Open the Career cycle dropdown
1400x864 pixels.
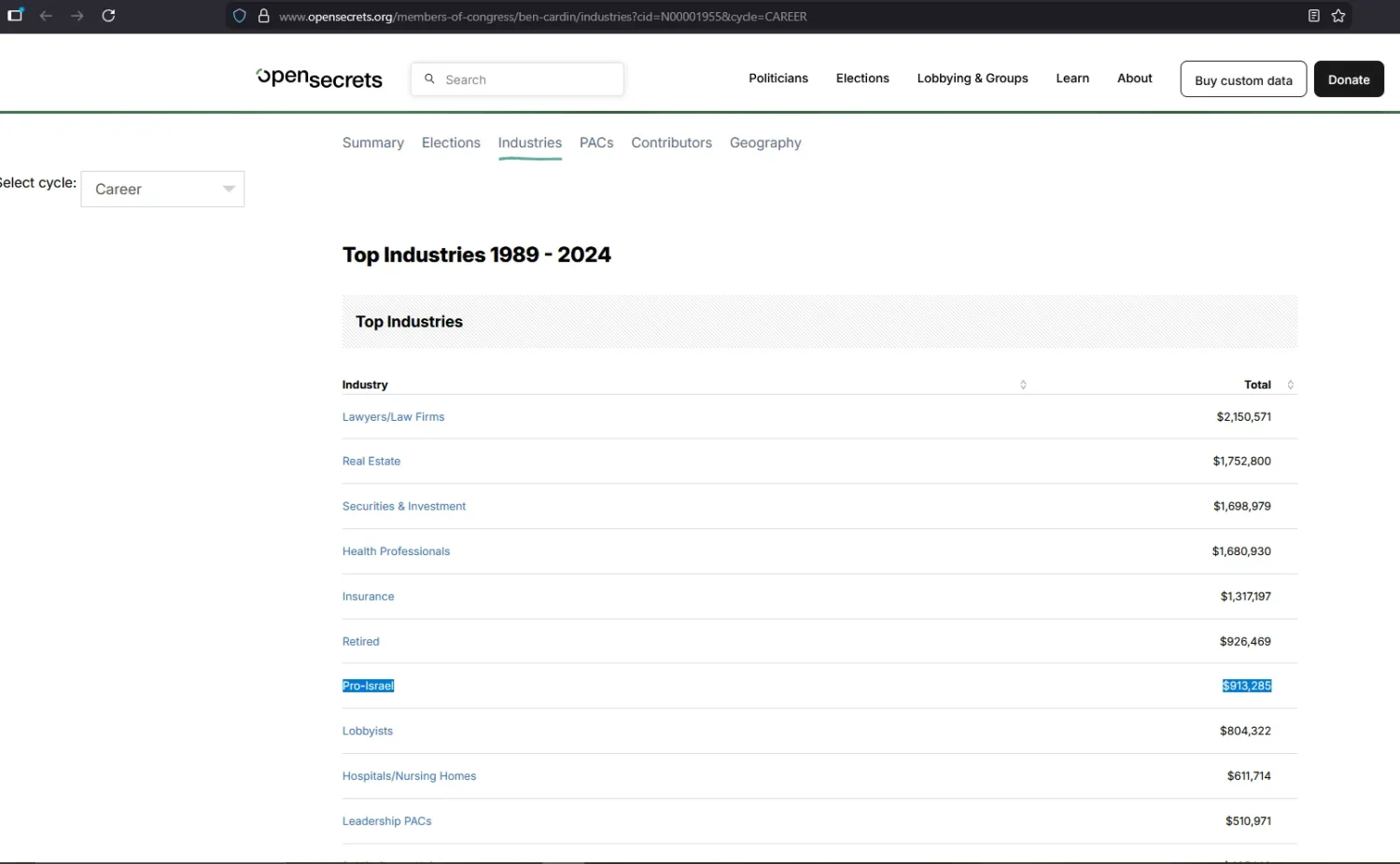pyautogui.click(x=162, y=188)
